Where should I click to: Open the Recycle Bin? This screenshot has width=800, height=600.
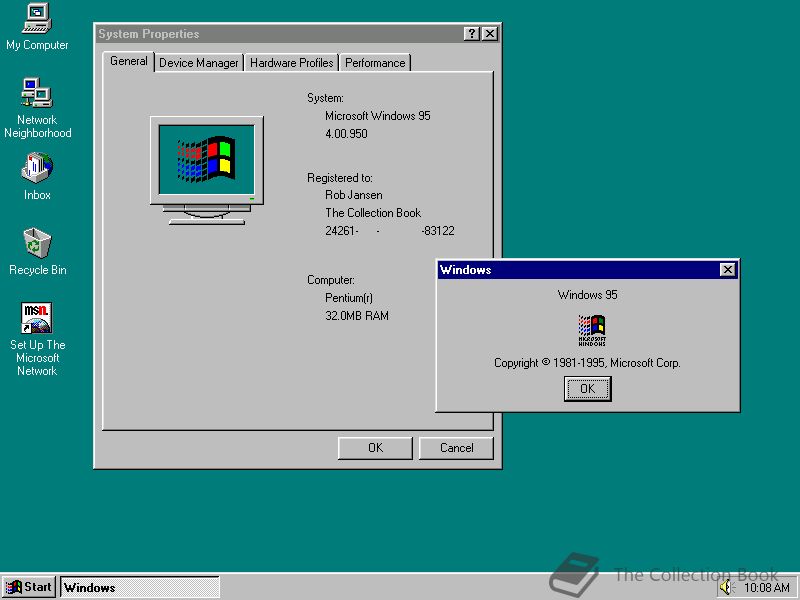pyautogui.click(x=36, y=243)
